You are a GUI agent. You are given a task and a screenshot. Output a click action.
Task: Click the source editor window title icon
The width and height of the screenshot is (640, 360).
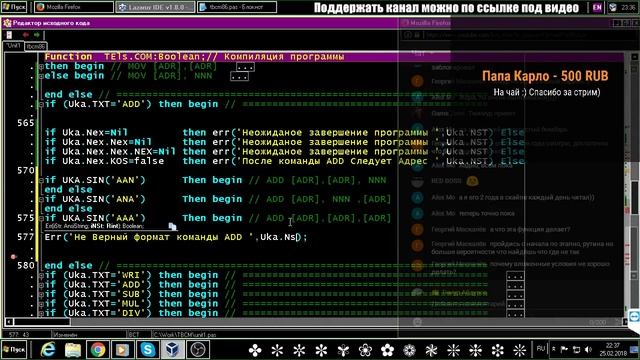(7, 23)
